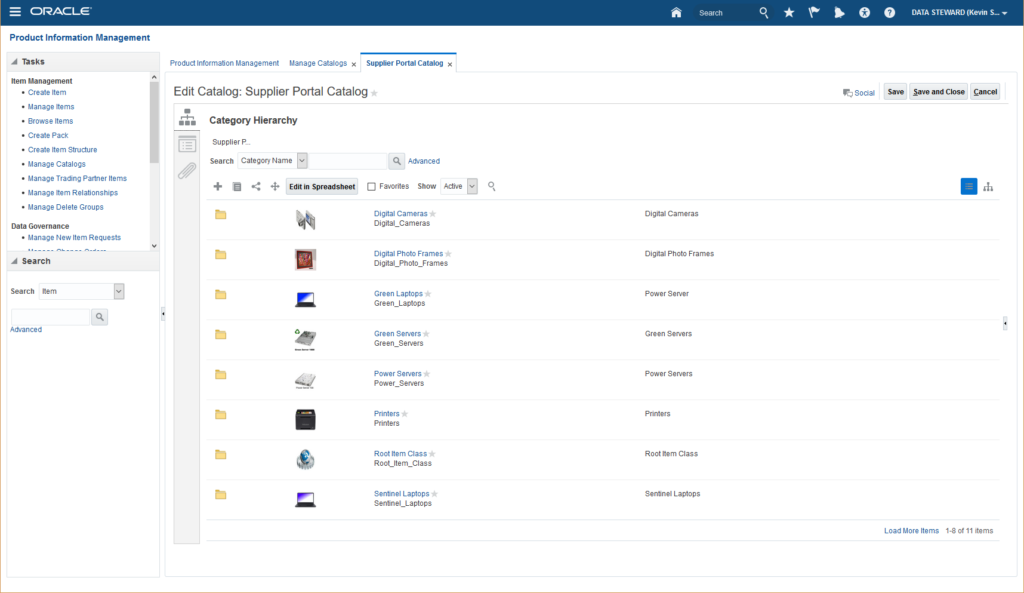Open the Help question mark icon
Screen dimensions: 1024x593
pos(889,12)
